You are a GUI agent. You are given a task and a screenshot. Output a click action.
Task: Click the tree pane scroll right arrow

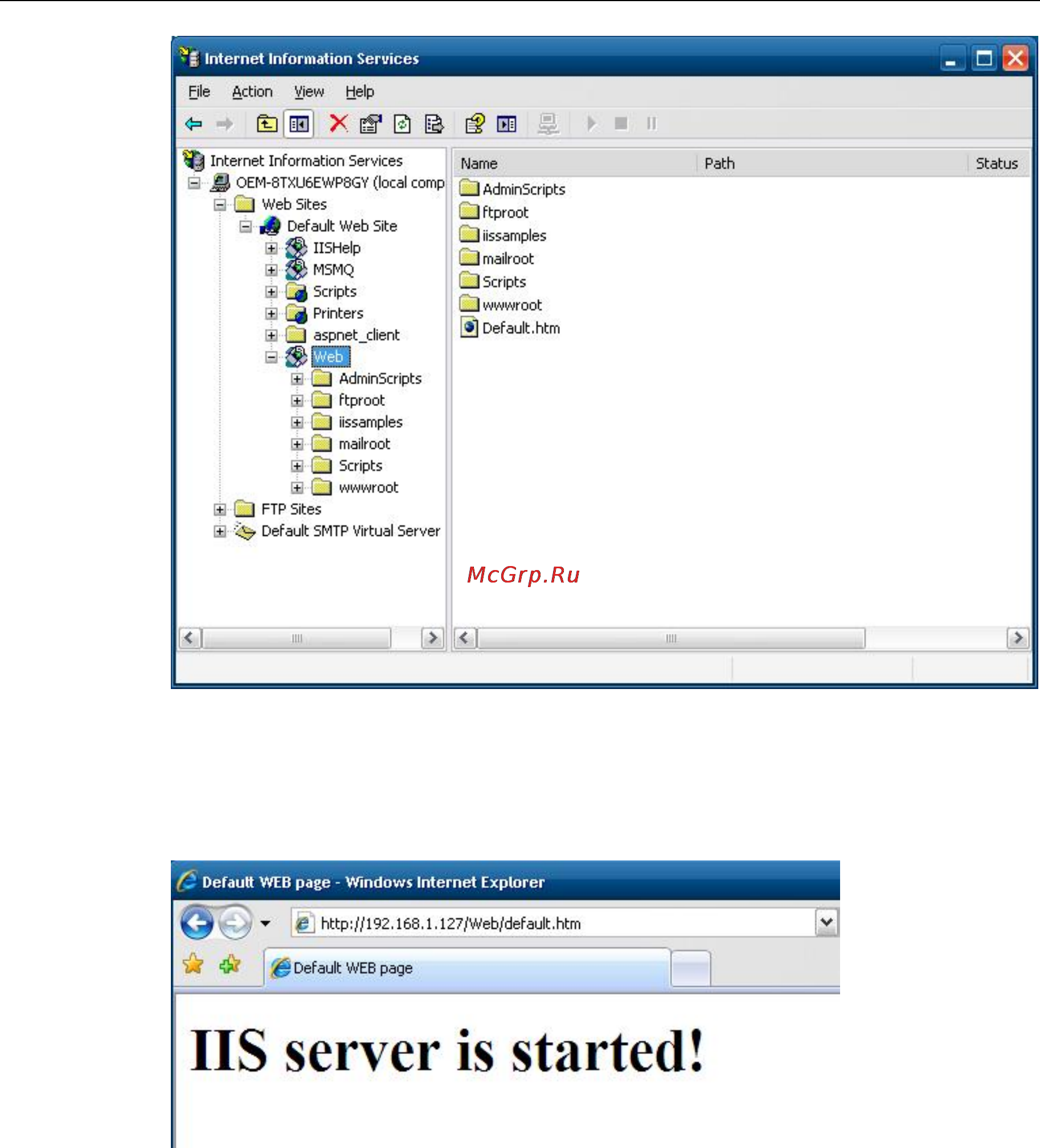432,638
